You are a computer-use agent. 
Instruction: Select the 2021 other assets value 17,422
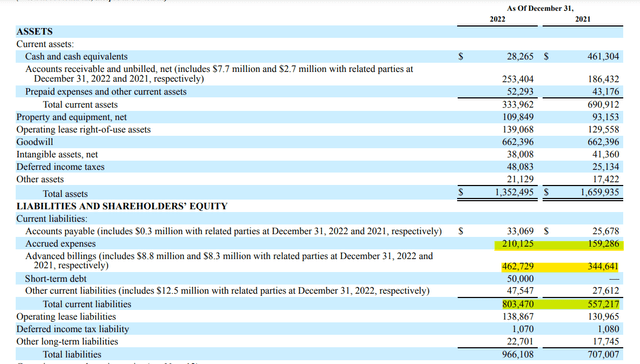point(606,179)
